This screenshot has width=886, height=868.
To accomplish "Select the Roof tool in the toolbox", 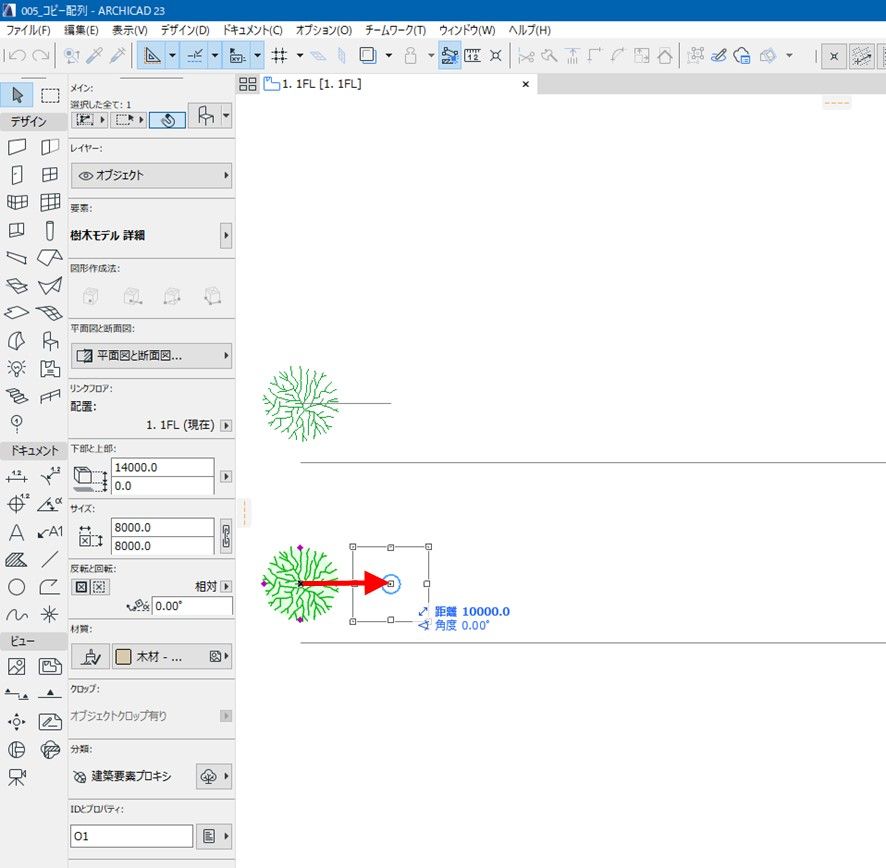I will tap(50, 258).
